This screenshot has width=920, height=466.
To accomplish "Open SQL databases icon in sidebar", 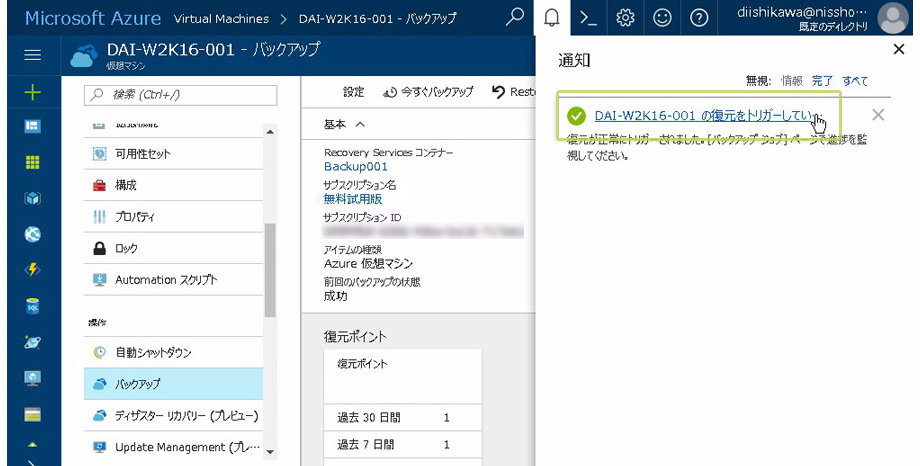I will [33, 306].
